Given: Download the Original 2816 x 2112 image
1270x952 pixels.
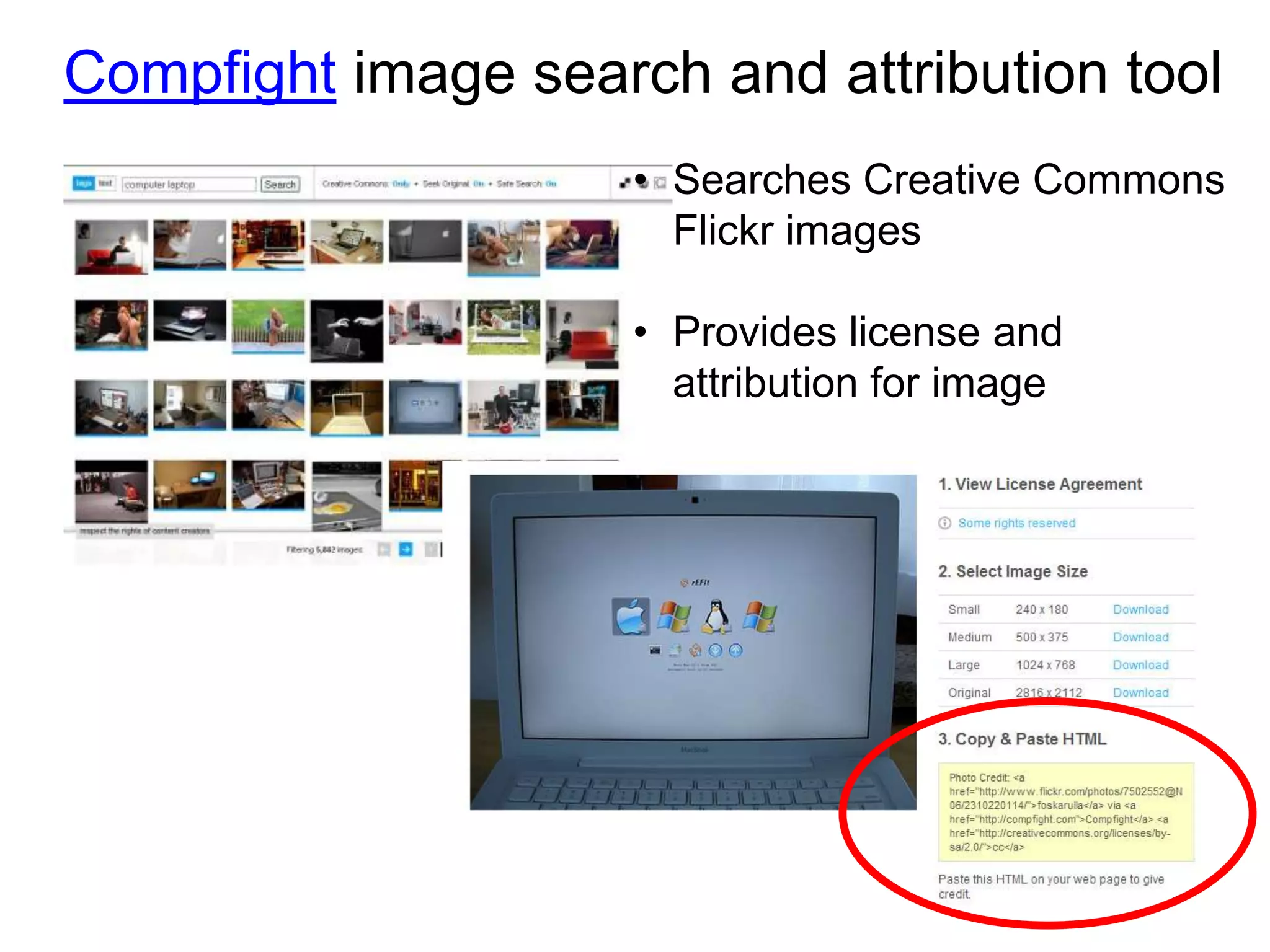Looking at the screenshot, I should pyautogui.click(x=1140, y=692).
